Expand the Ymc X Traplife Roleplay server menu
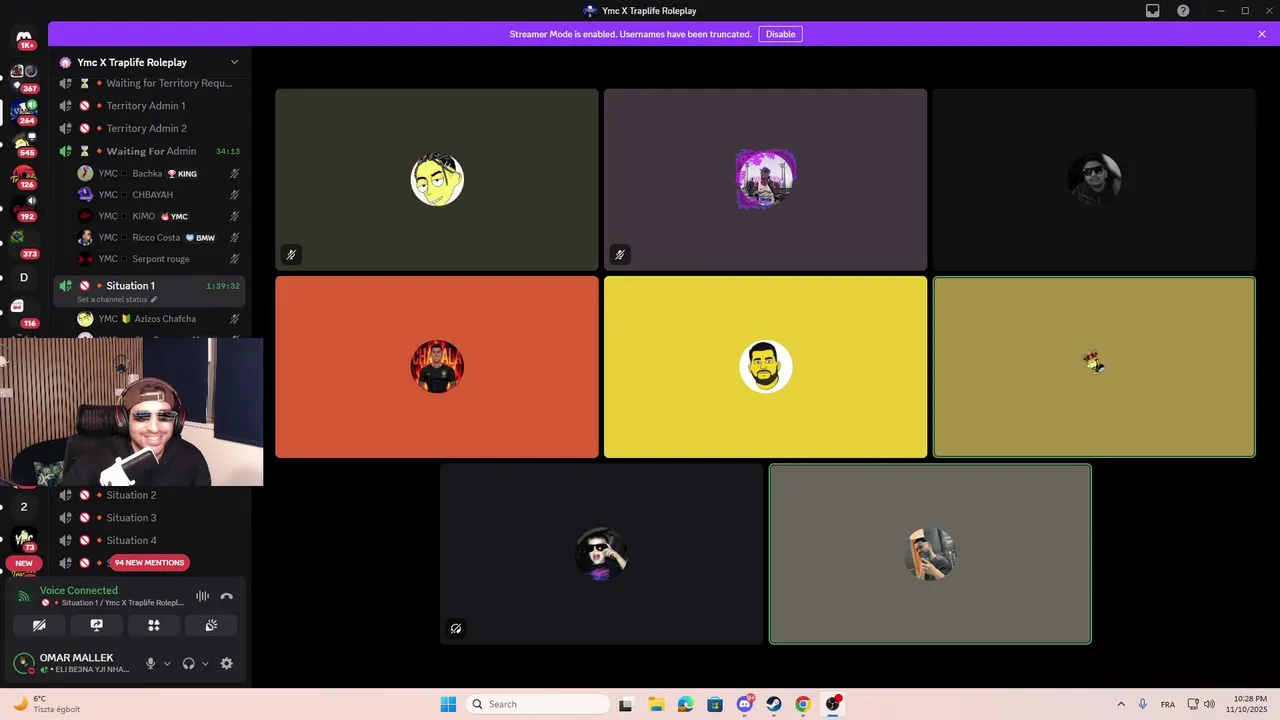This screenshot has height=720, width=1280. click(x=234, y=62)
